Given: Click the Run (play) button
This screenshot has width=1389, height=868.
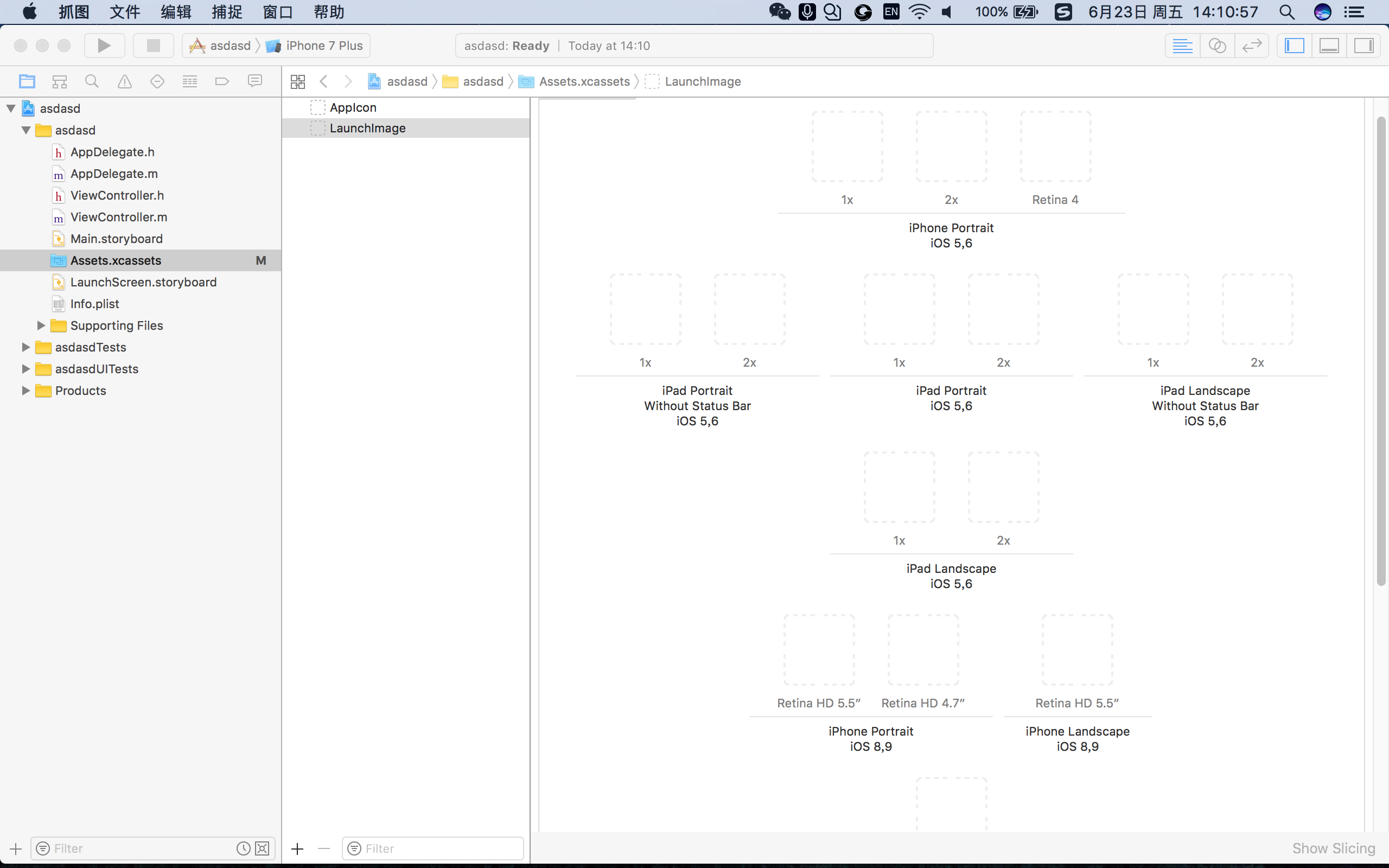Looking at the screenshot, I should pyautogui.click(x=104, y=46).
